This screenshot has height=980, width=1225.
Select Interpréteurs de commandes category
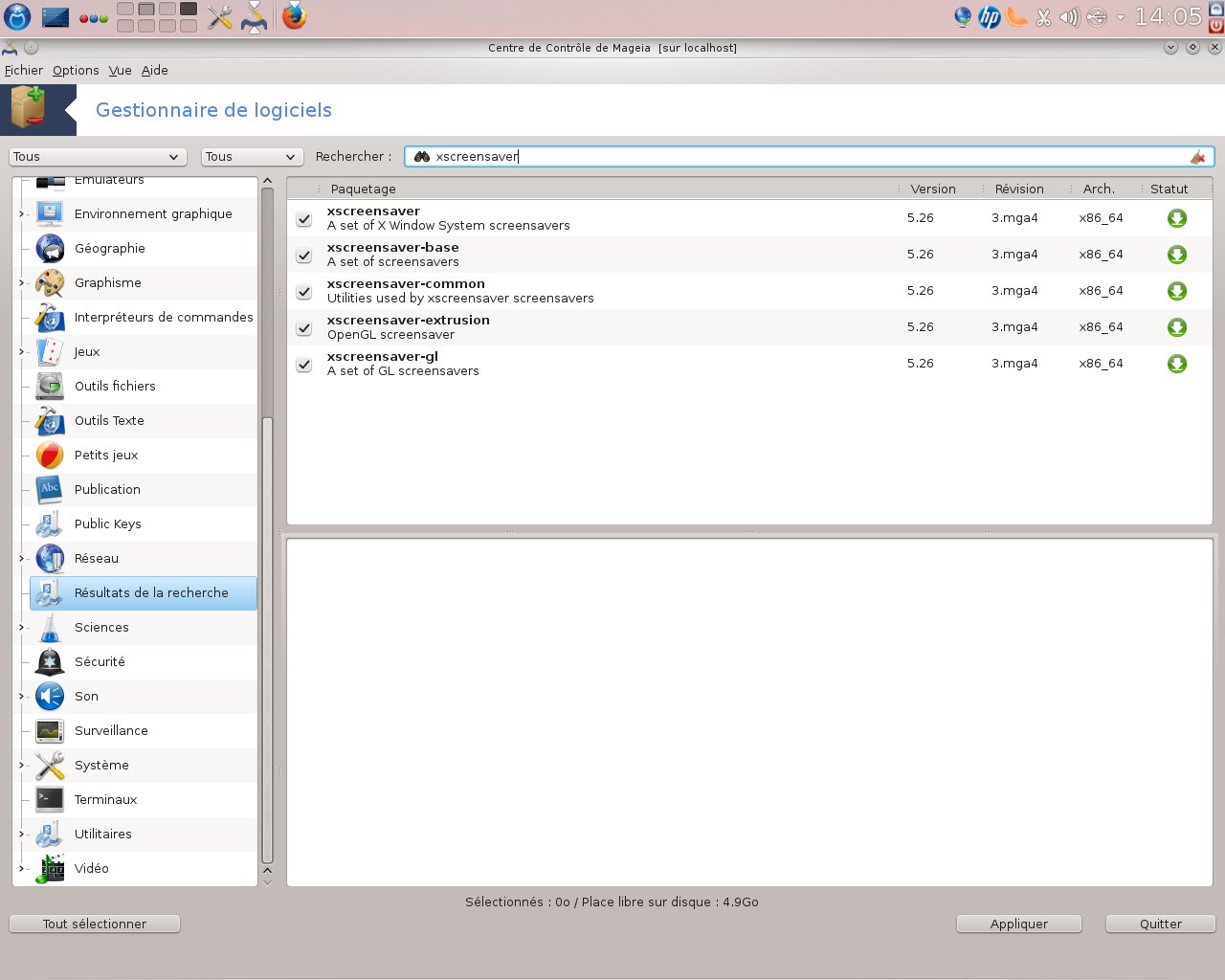click(x=144, y=318)
